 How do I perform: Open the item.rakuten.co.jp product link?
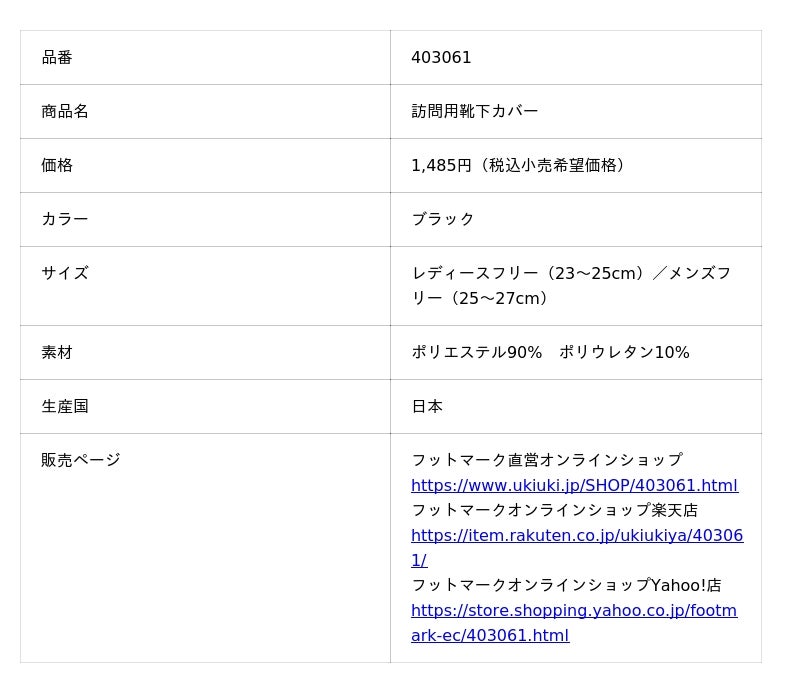point(576,536)
